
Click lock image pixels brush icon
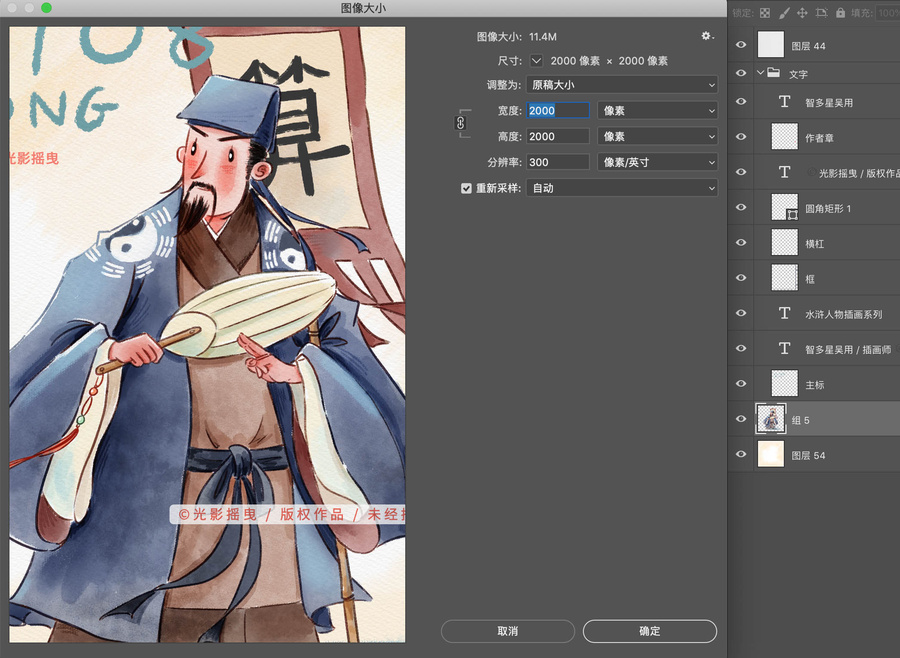(x=784, y=13)
